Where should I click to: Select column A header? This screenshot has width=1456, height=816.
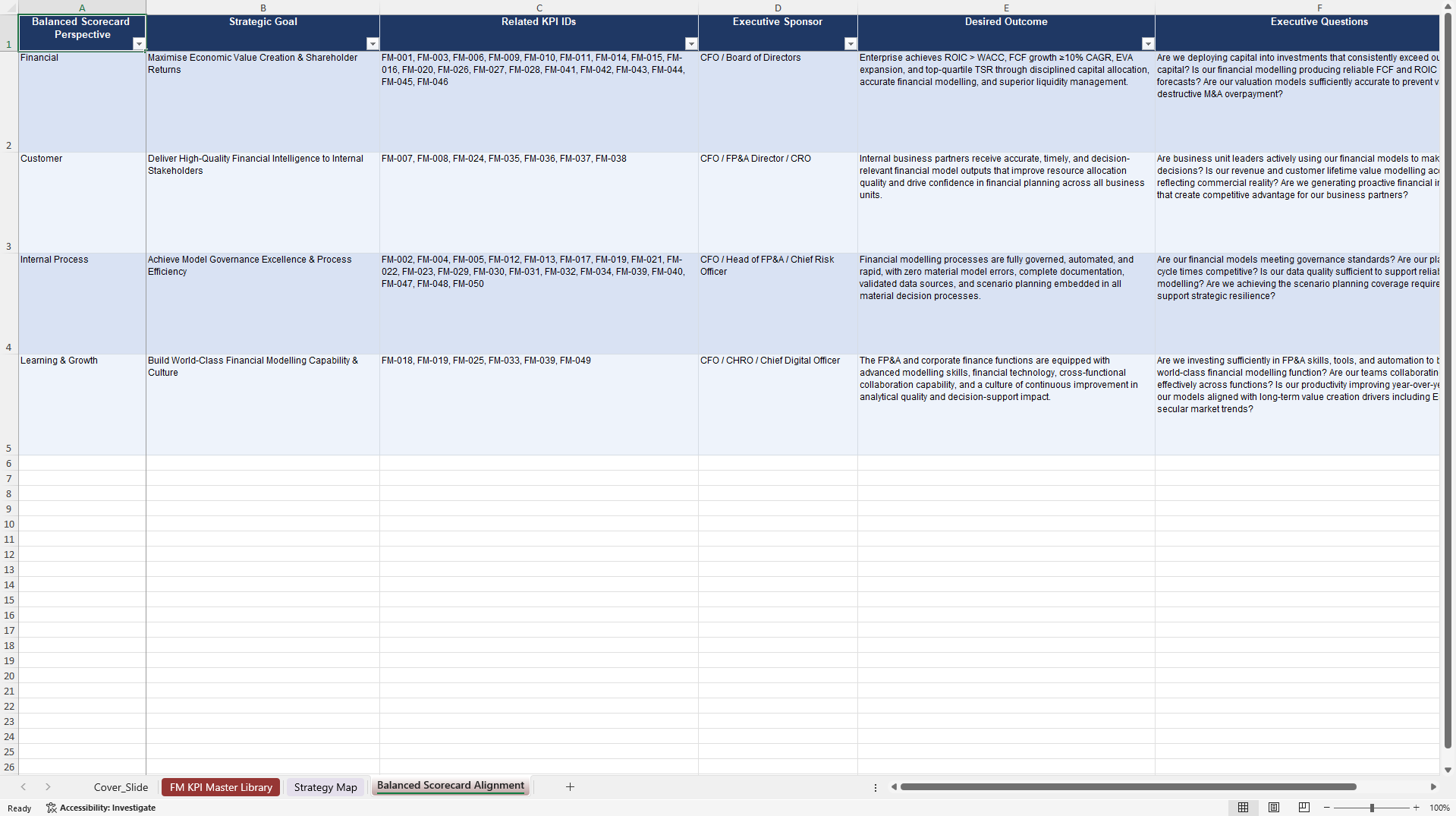tap(82, 8)
